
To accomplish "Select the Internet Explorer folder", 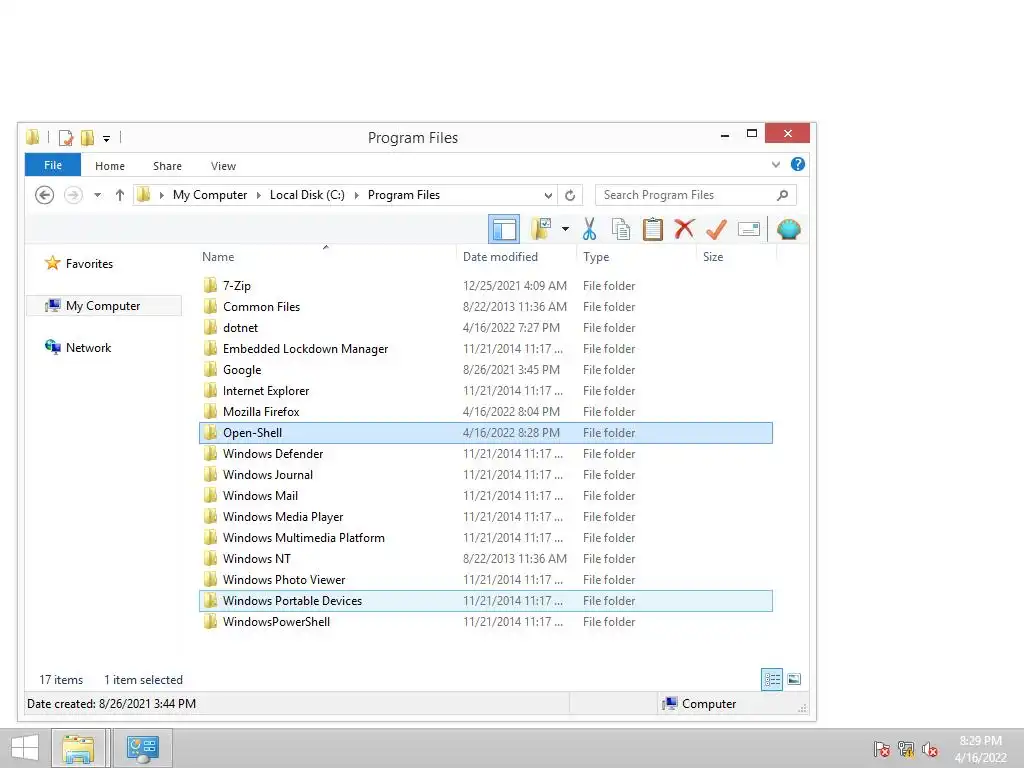I will point(486,391).
